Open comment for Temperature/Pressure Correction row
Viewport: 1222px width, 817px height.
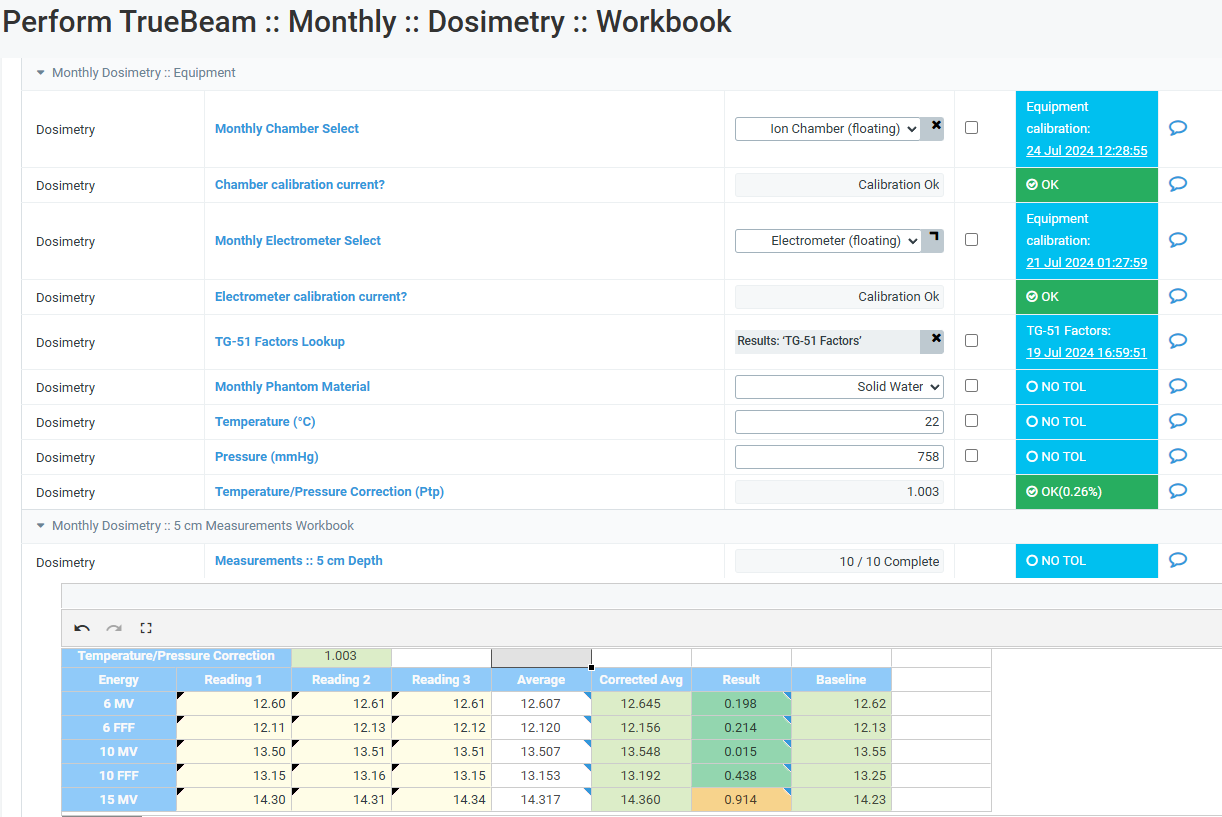[x=1178, y=491]
